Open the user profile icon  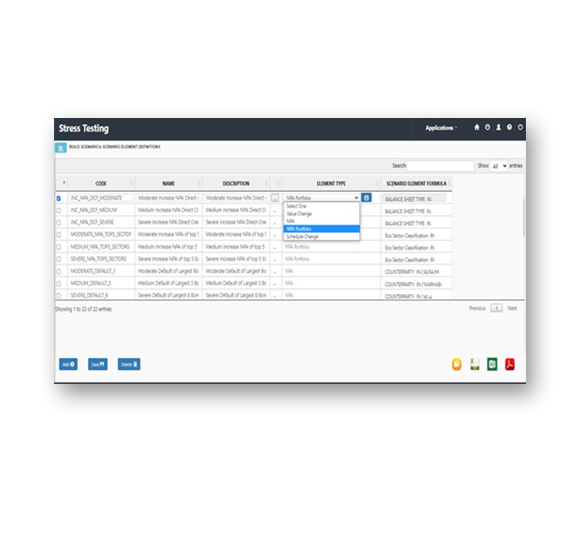pos(498,127)
